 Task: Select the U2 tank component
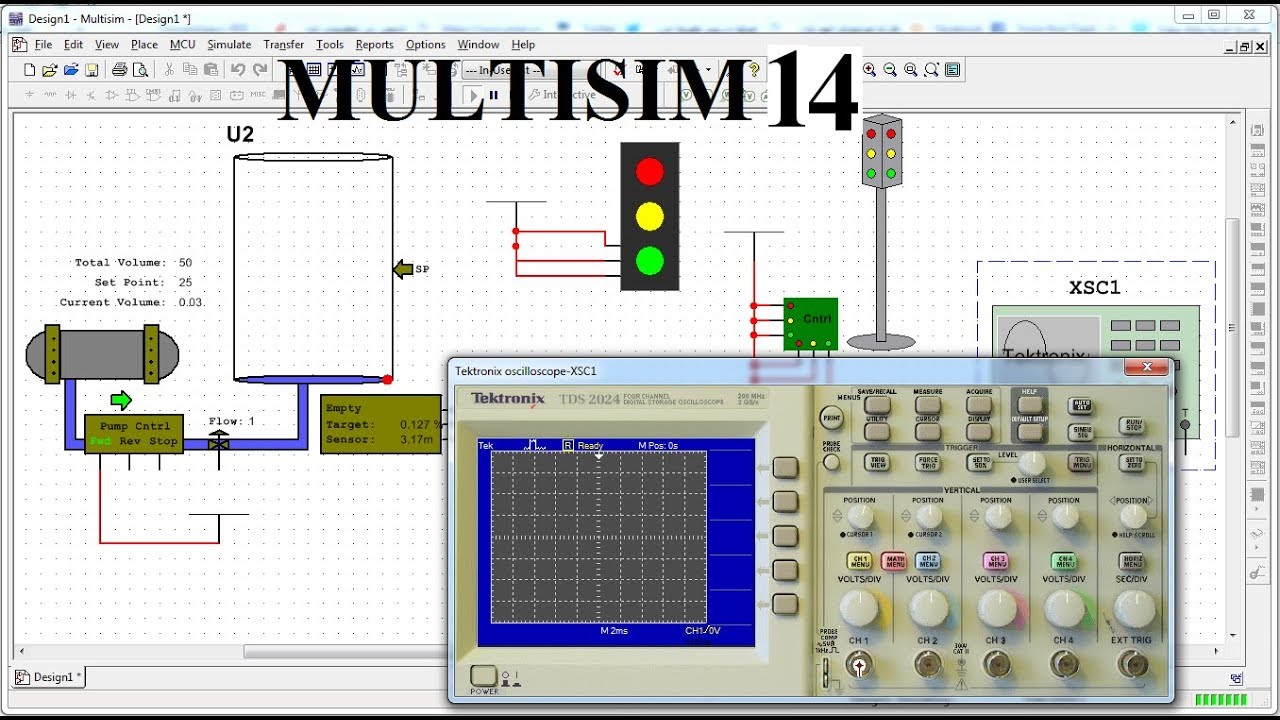tap(313, 267)
